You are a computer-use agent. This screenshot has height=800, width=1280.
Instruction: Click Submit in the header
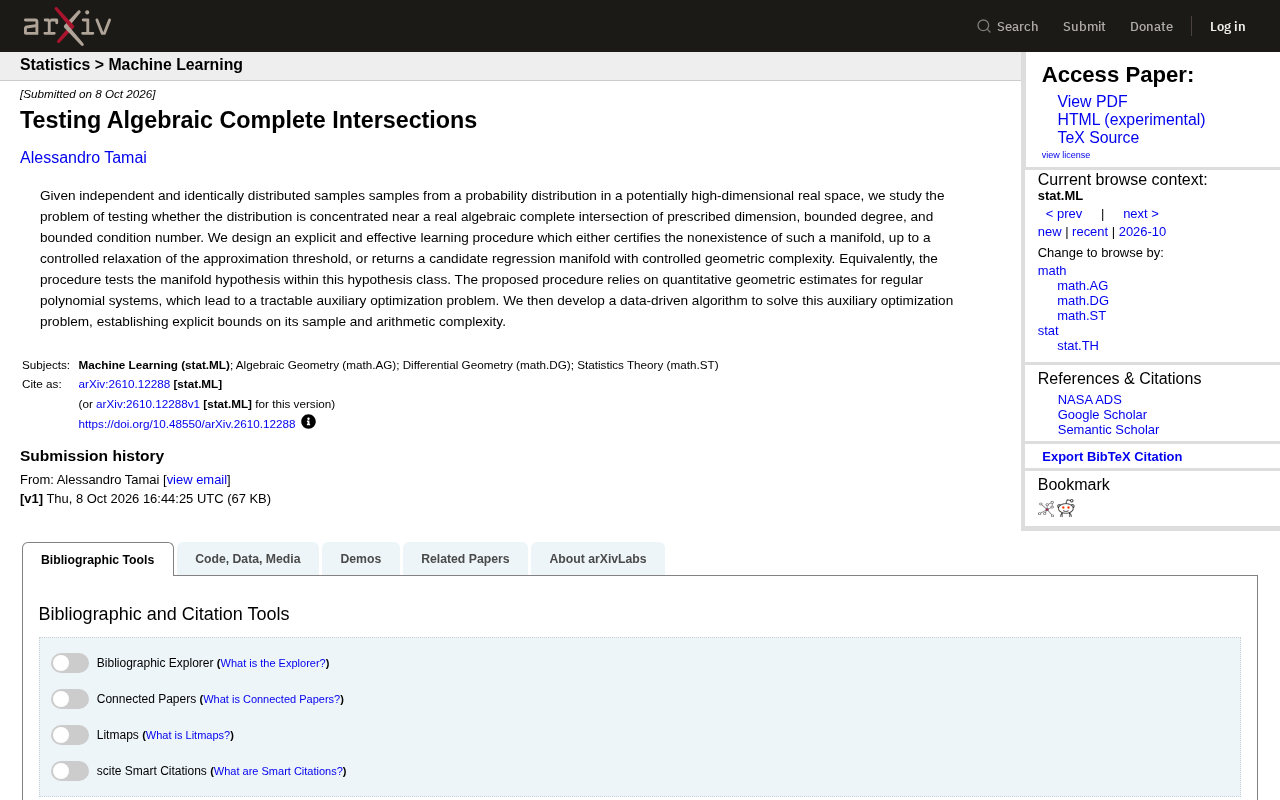[1084, 26]
